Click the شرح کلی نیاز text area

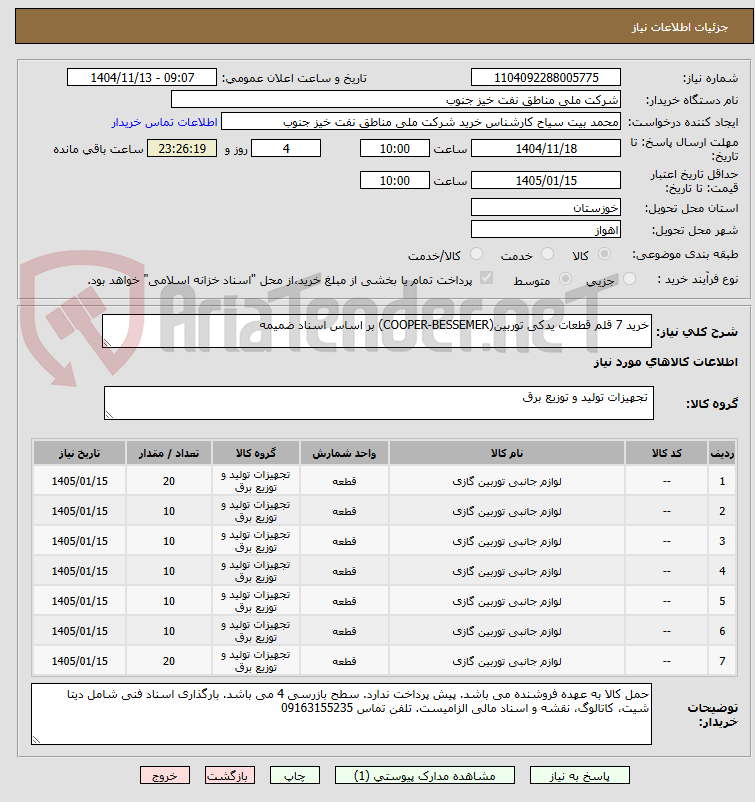click(377, 331)
